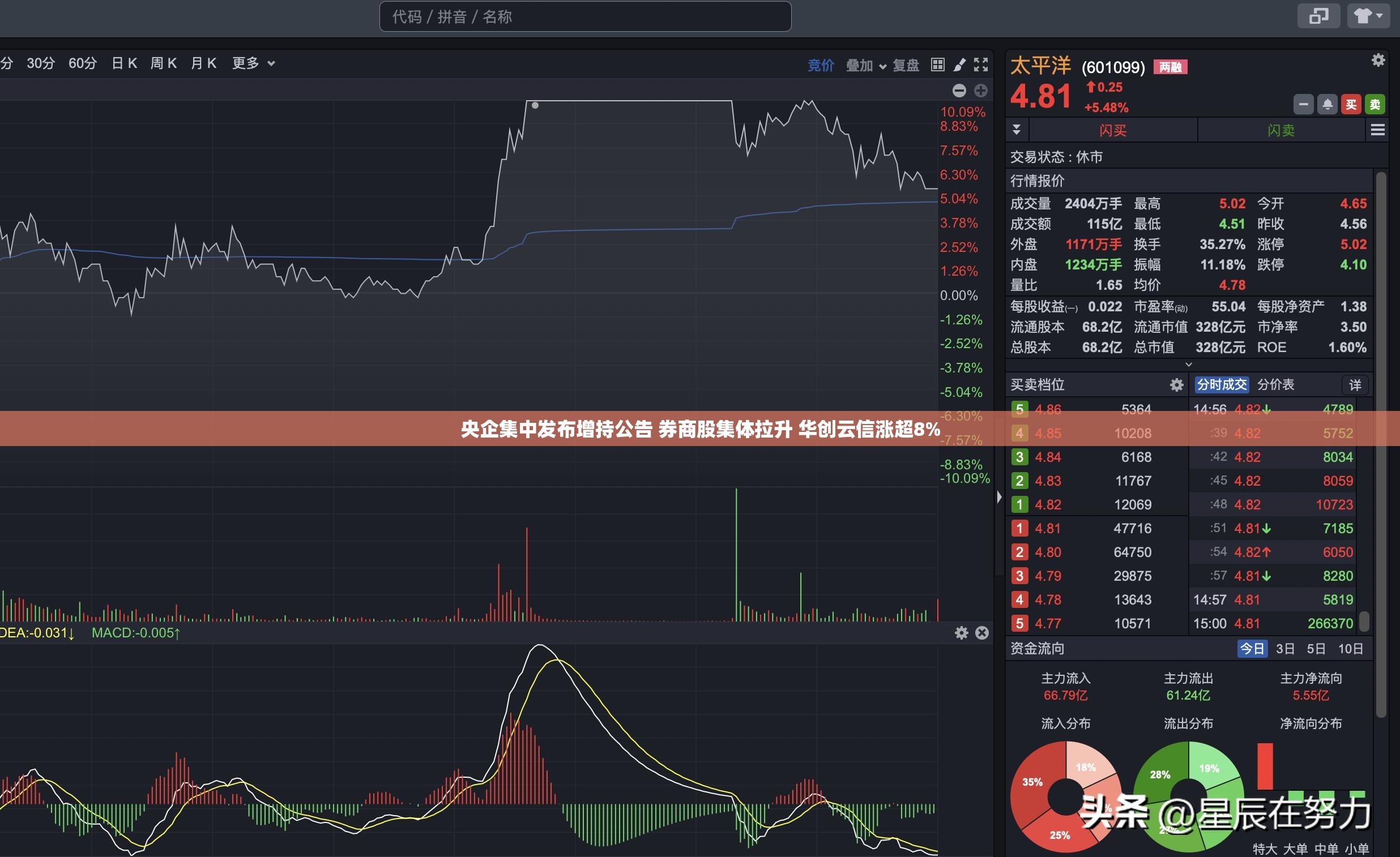1400x857 pixels.
Task: Expand the collapse arrow beside 闪买
Action: coord(1017,130)
